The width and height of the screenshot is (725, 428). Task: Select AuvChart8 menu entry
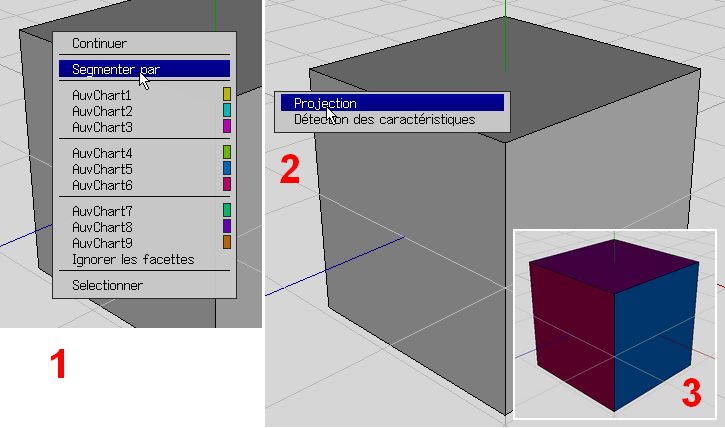pyautogui.click(x=144, y=227)
